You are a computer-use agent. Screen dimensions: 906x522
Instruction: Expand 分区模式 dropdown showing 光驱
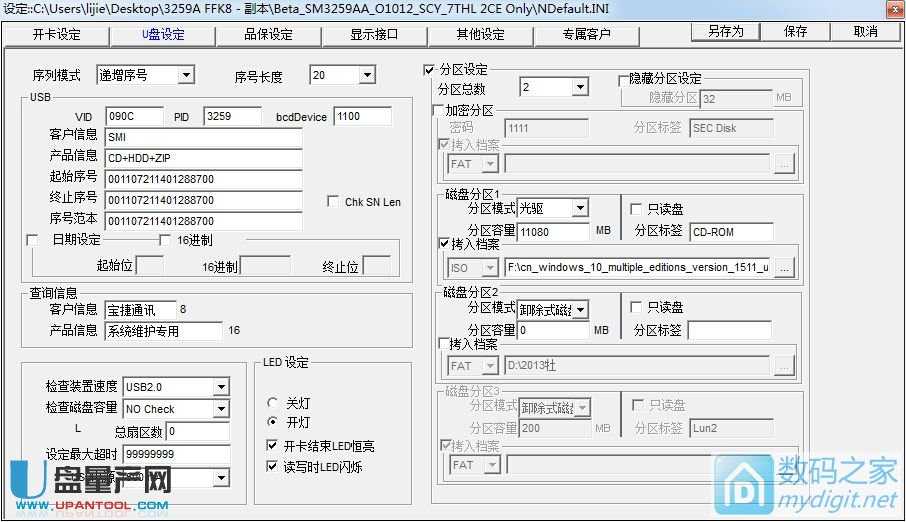580,209
